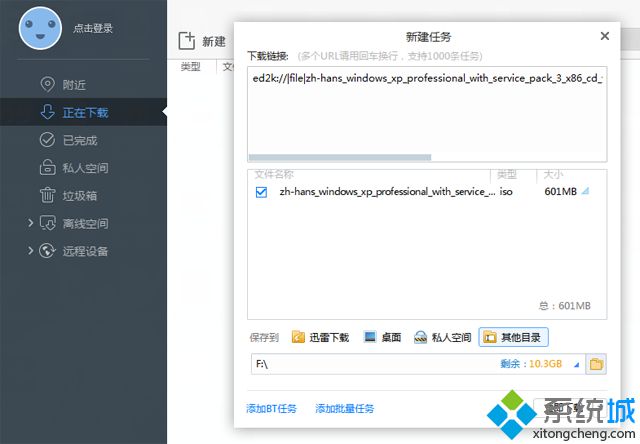Open 远程设备 remote devices item
This screenshot has height=444, width=640.
click(x=85, y=251)
